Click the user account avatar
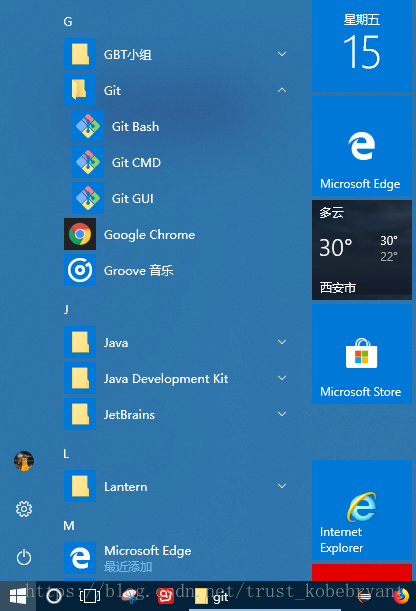 pyautogui.click(x=24, y=461)
